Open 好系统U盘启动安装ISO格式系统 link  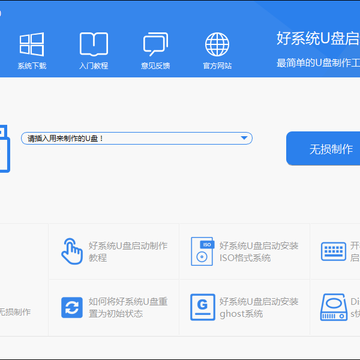[259, 252]
